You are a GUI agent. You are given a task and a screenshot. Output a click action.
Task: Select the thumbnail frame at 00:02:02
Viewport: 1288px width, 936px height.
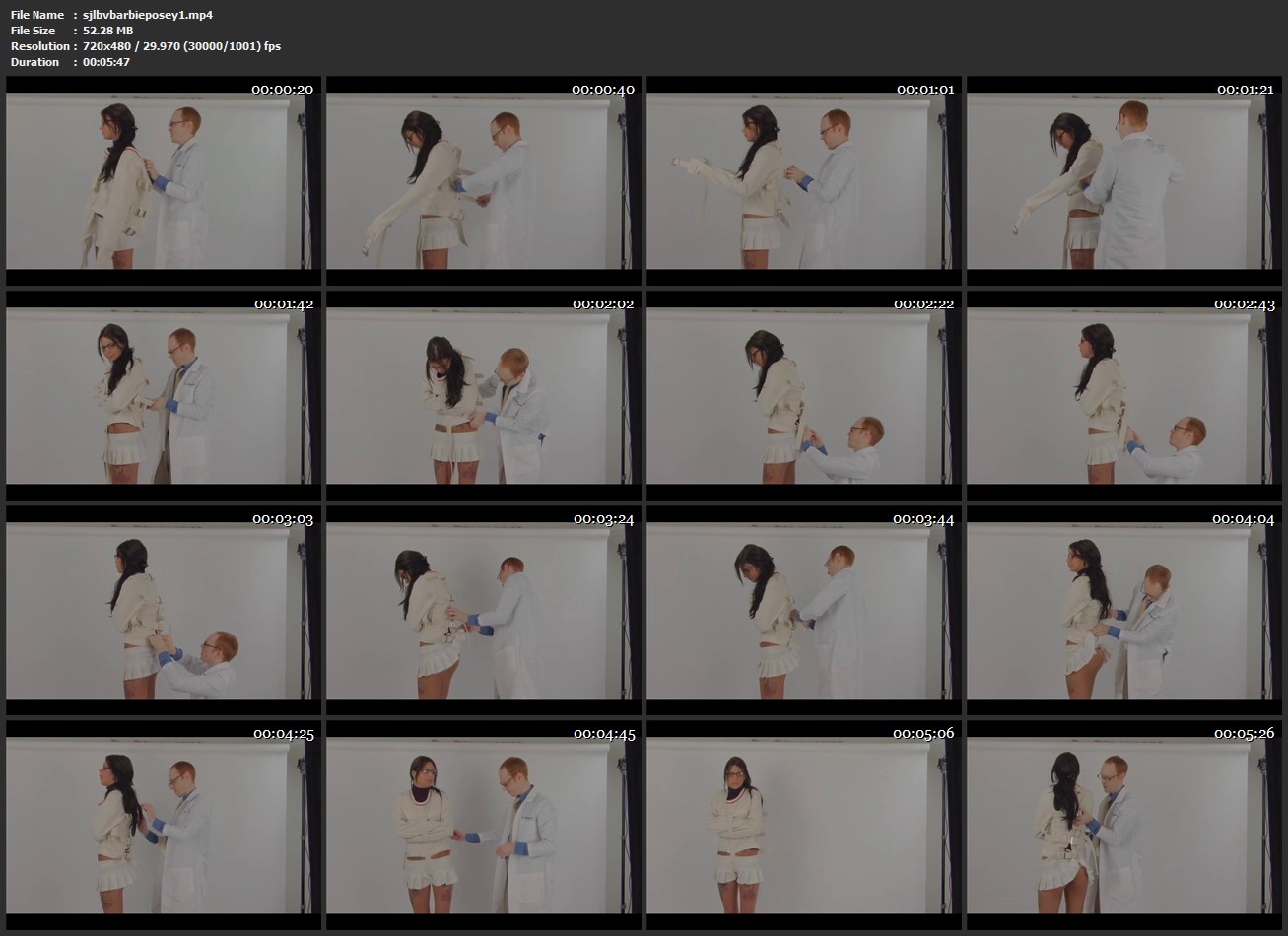484,396
